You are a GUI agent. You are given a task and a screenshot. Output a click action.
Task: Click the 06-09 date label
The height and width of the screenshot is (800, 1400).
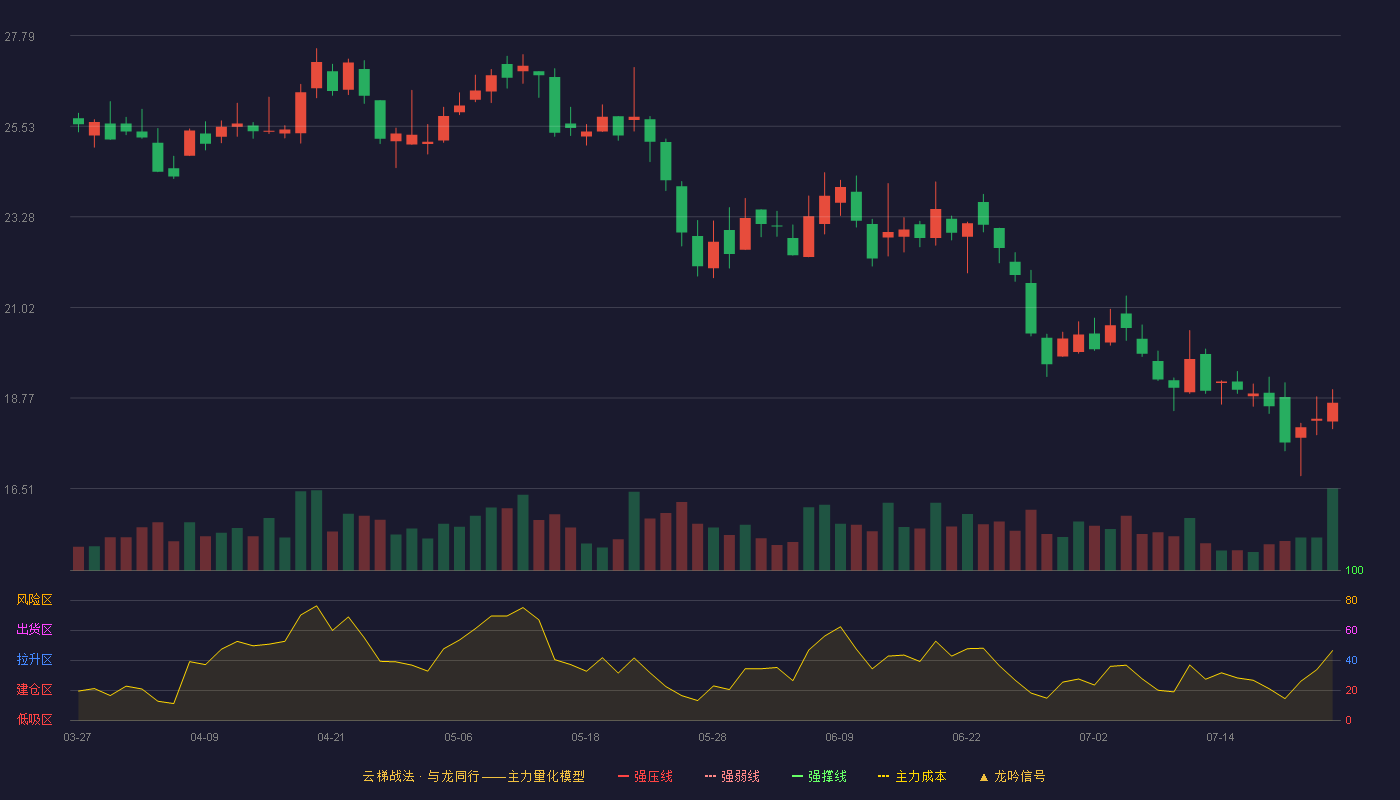[839, 737]
